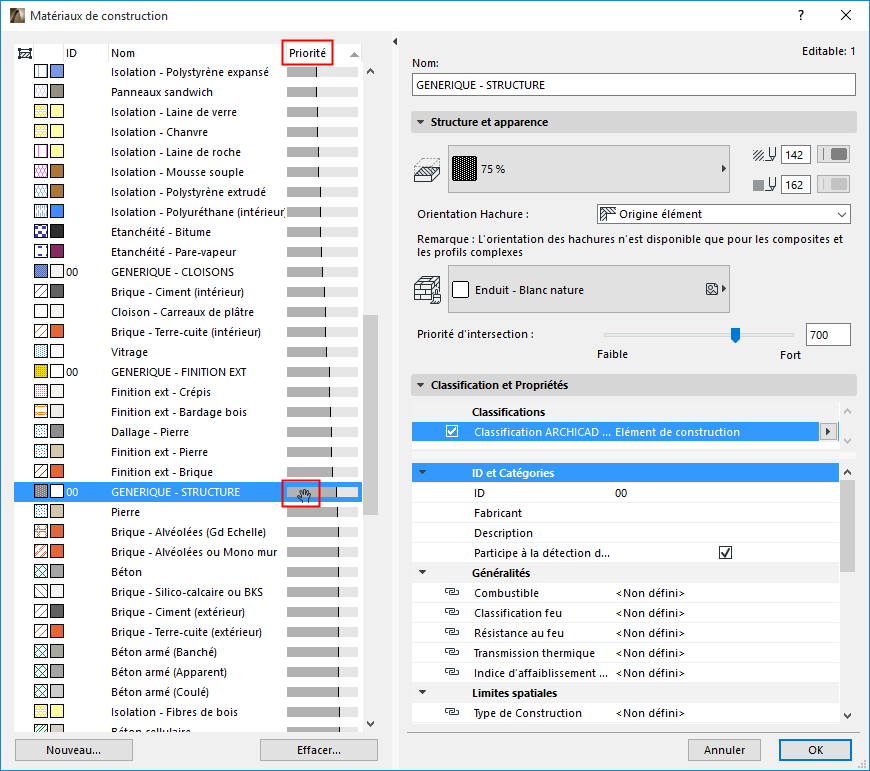Screen dimensions: 870x771
Task: Click the link icon beside Transmission thermique
Action: [x=452, y=652]
